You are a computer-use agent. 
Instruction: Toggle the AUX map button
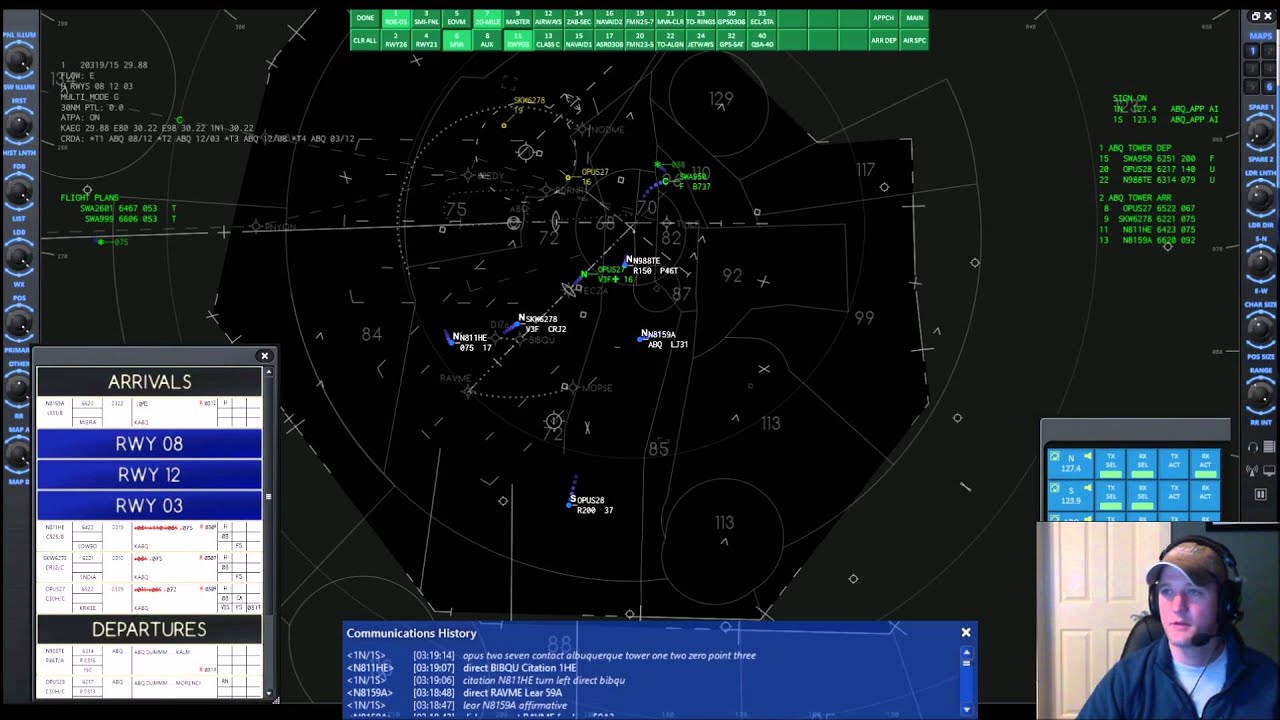coord(487,40)
